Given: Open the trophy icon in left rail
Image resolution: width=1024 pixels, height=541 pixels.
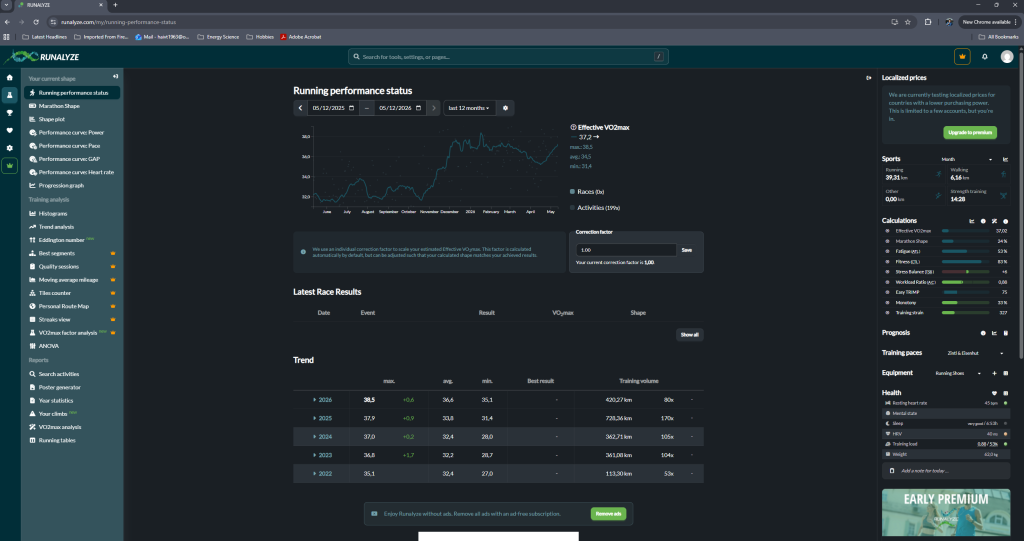Looking at the screenshot, I should click(x=9, y=112).
